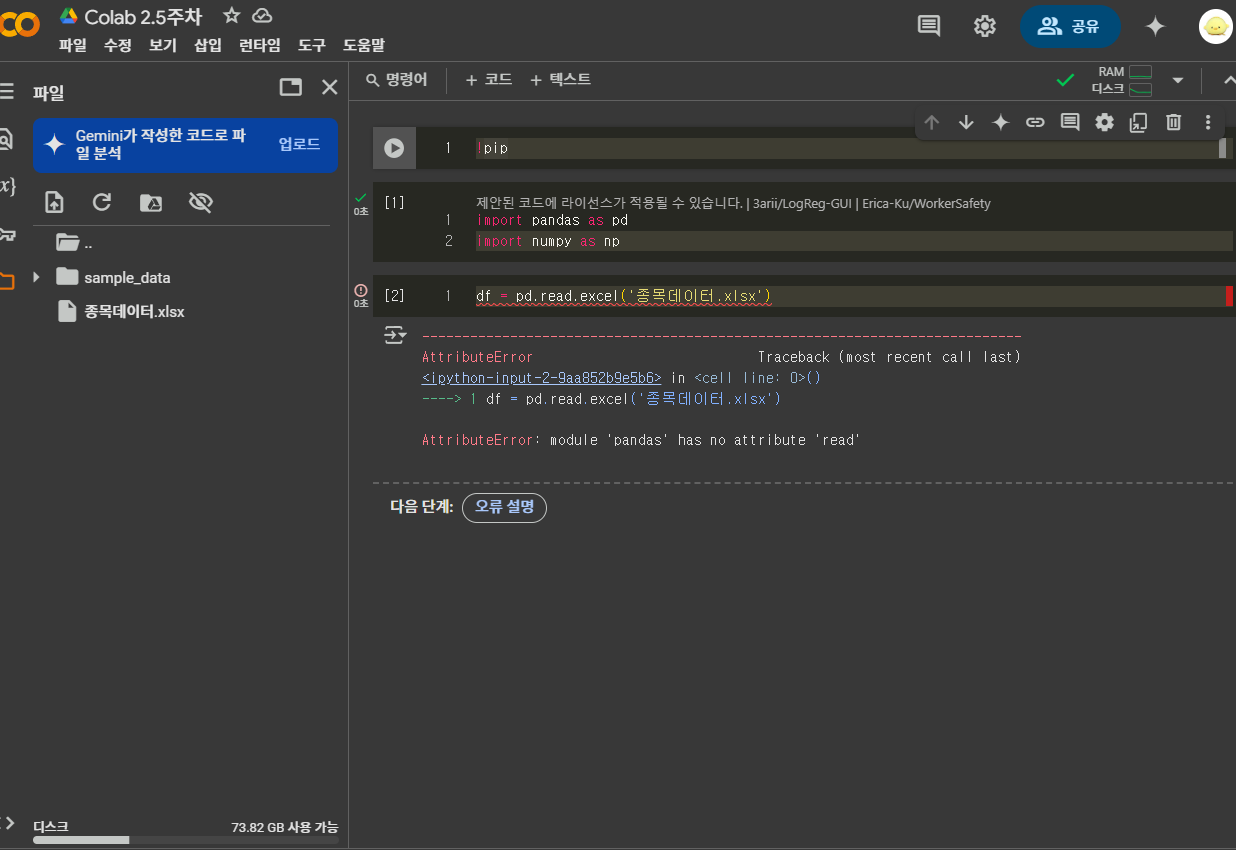Open the 도움말 menu
1236x850 pixels.
(364, 45)
